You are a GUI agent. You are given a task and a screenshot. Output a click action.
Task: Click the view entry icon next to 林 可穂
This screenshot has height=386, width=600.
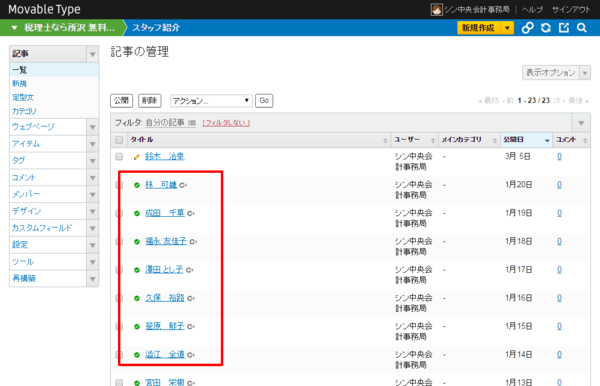coord(183,185)
